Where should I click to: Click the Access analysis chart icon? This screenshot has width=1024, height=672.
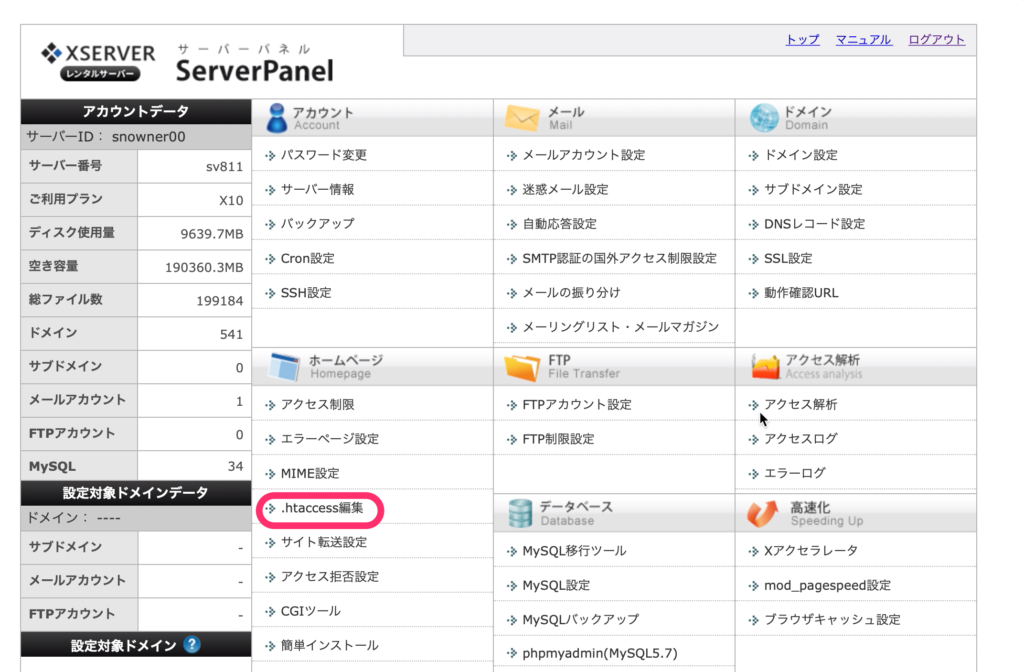click(764, 366)
